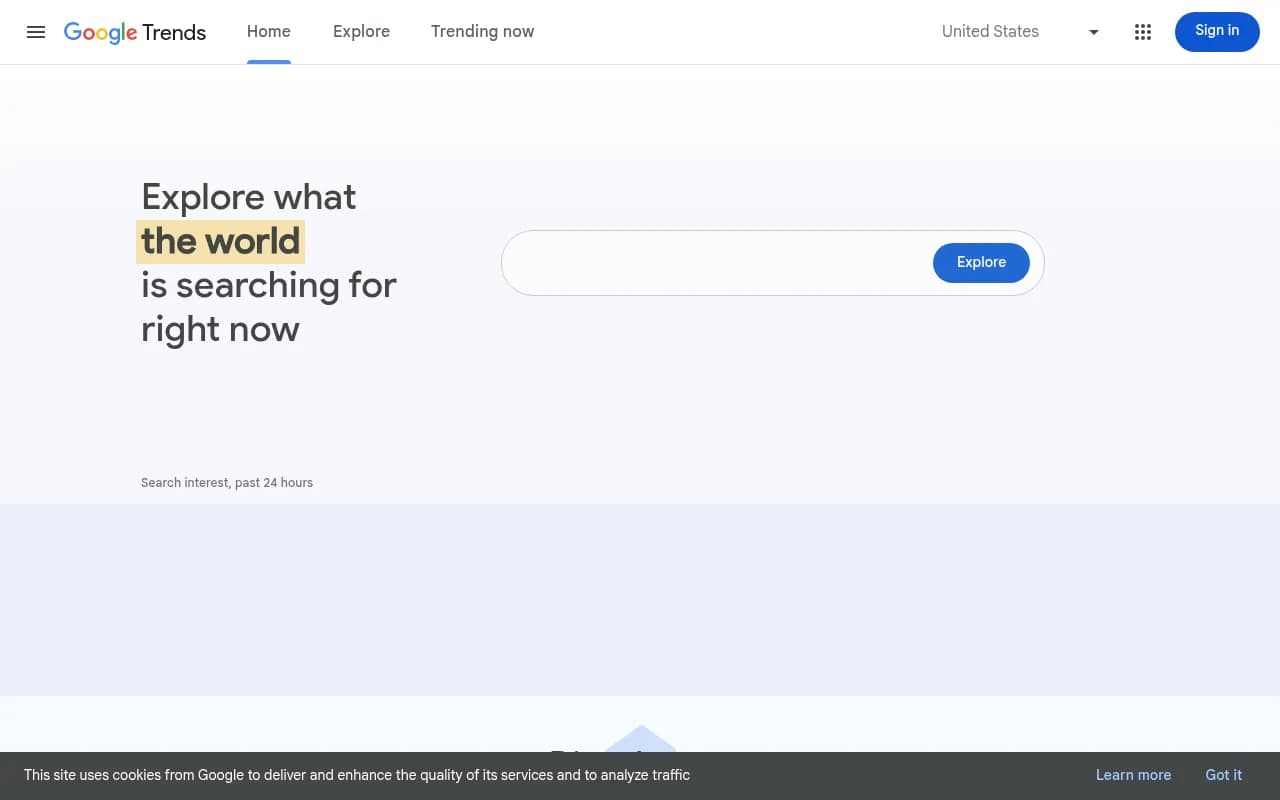Open the Trending now page
The image size is (1280, 800).
pyautogui.click(x=482, y=31)
